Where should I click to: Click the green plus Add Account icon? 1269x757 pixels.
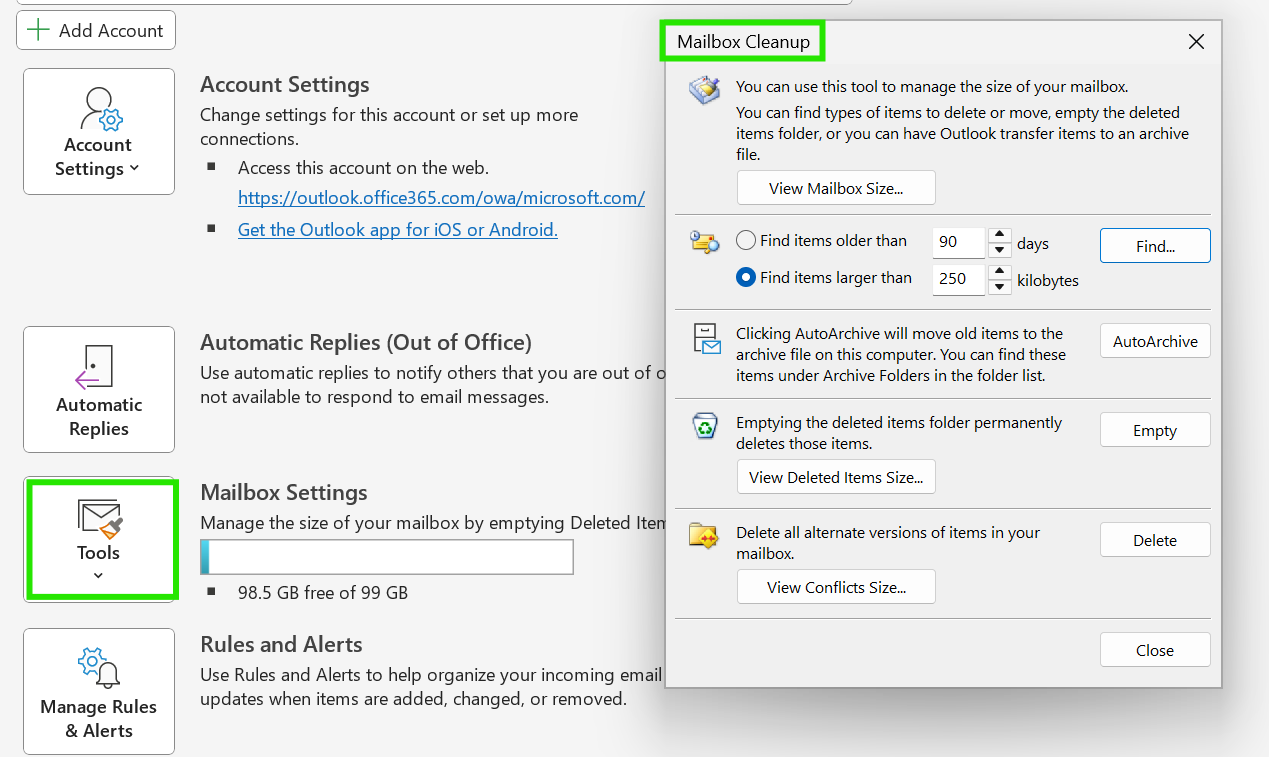pyautogui.click(x=38, y=30)
